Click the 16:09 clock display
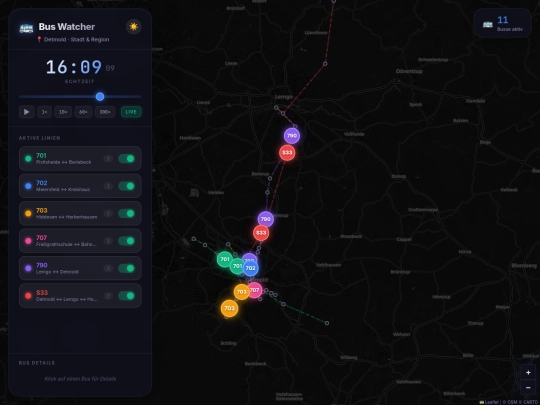The image size is (540, 405). (74, 67)
